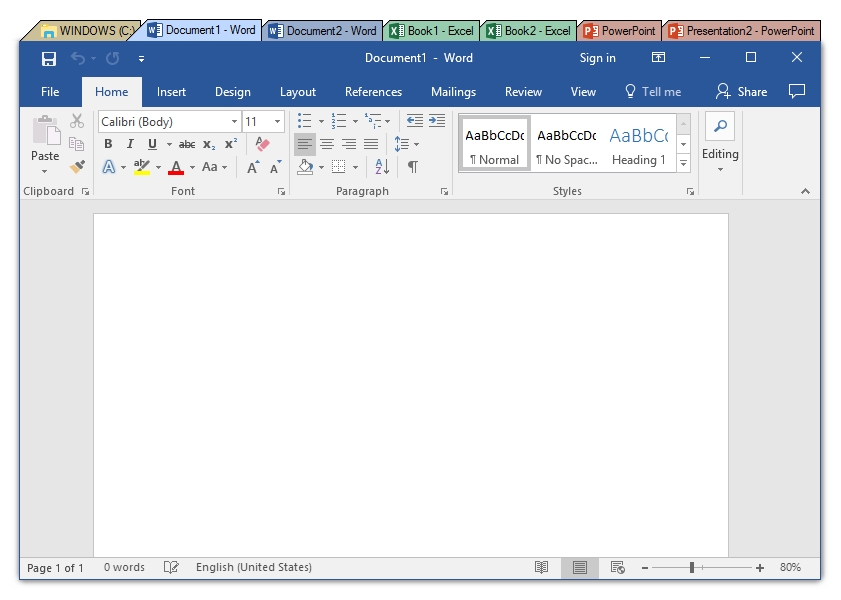
Task: Switch to the References tab
Action: click(x=373, y=92)
